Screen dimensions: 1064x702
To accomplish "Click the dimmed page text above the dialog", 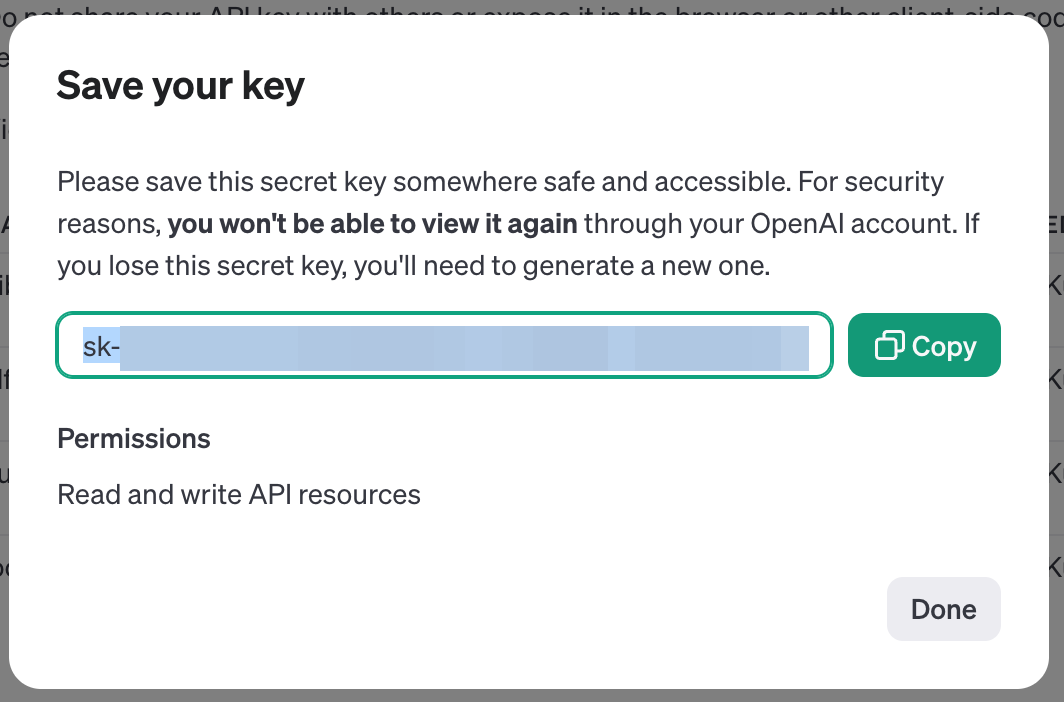I will [500, 7].
